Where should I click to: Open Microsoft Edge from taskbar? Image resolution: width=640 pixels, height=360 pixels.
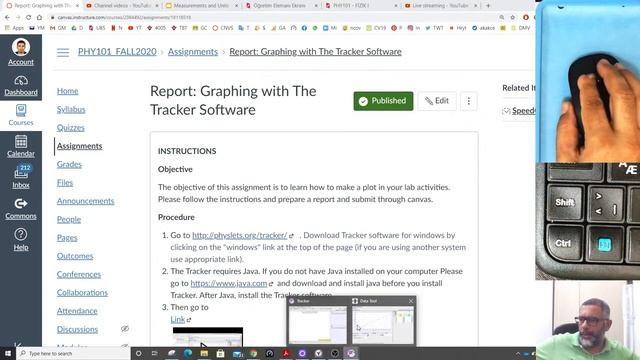pyautogui.click(x=188, y=353)
